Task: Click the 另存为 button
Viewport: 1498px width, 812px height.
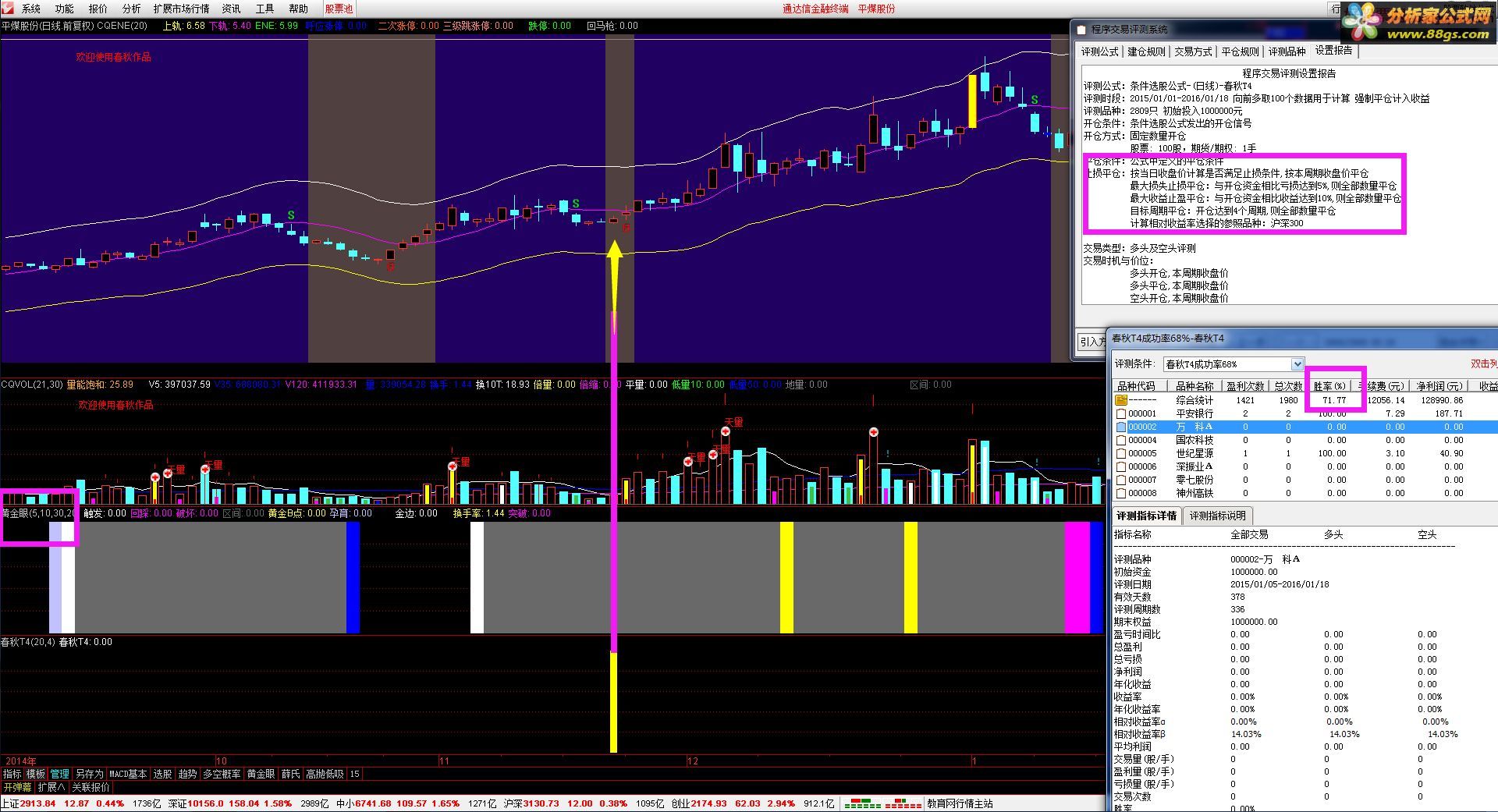Action: [89, 774]
